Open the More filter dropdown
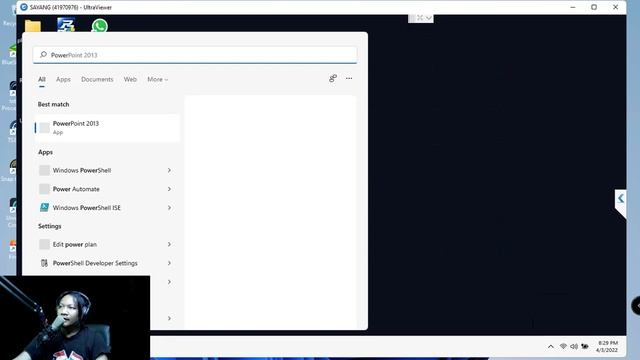The width and height of the screenshot is (640, 360). coord(158,79)
